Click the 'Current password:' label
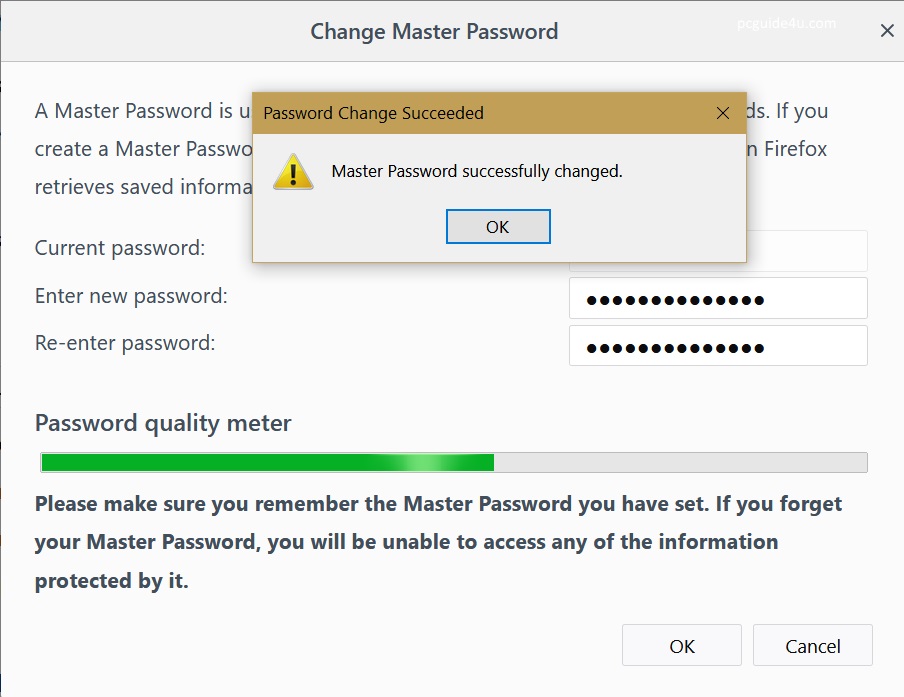 point(120,248)
